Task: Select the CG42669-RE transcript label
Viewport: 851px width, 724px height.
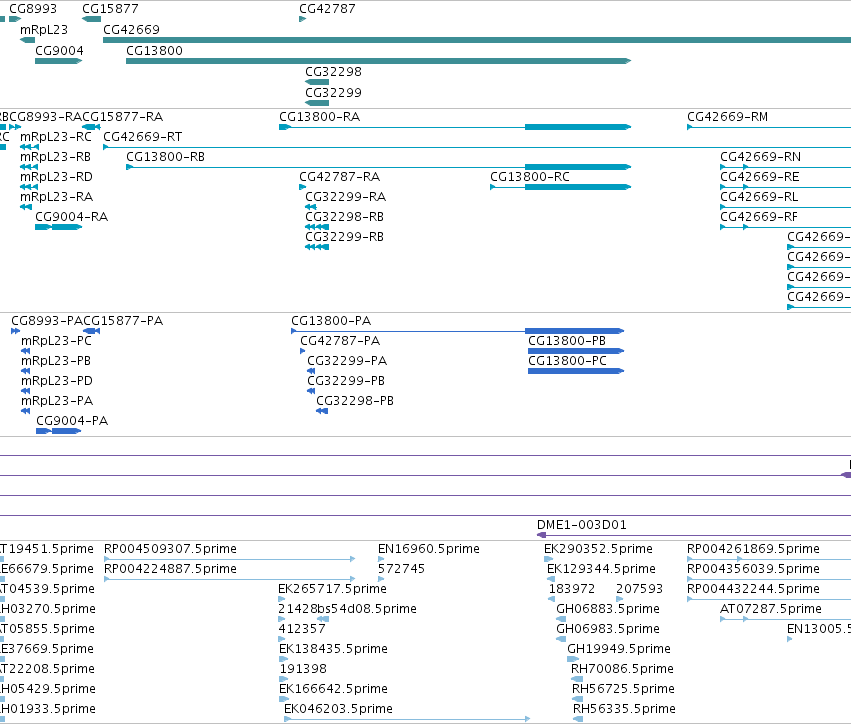Action: (x=760, y=177)
